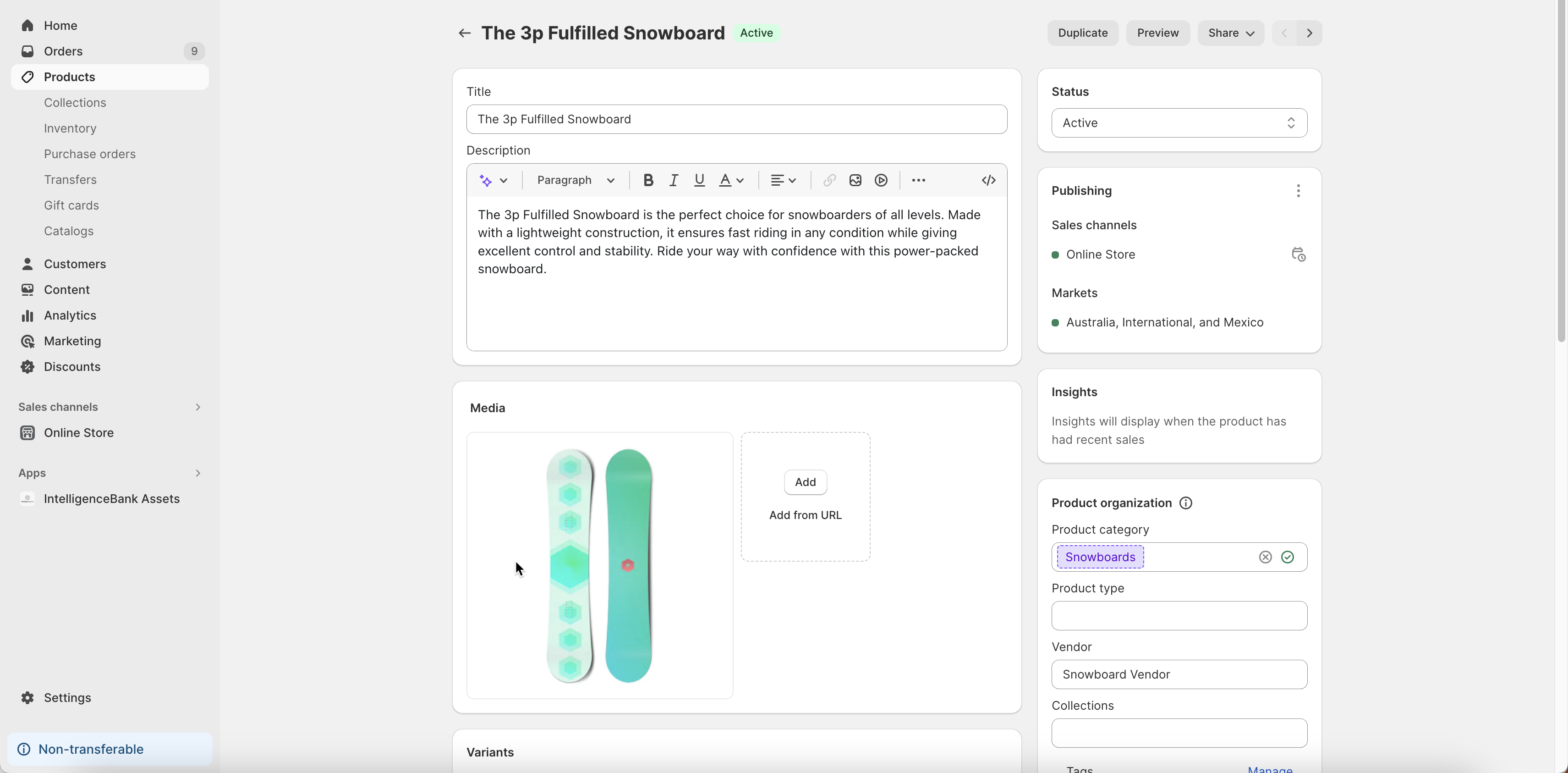
Task: Open Settings in the sidebar
Action: (x=110, y=697)
